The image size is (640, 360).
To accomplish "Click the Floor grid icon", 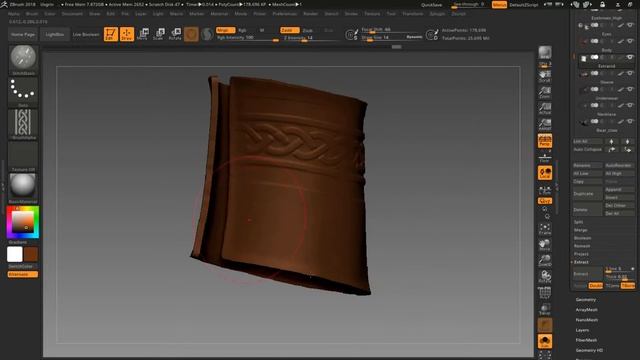I will click(x=545, y=157).
